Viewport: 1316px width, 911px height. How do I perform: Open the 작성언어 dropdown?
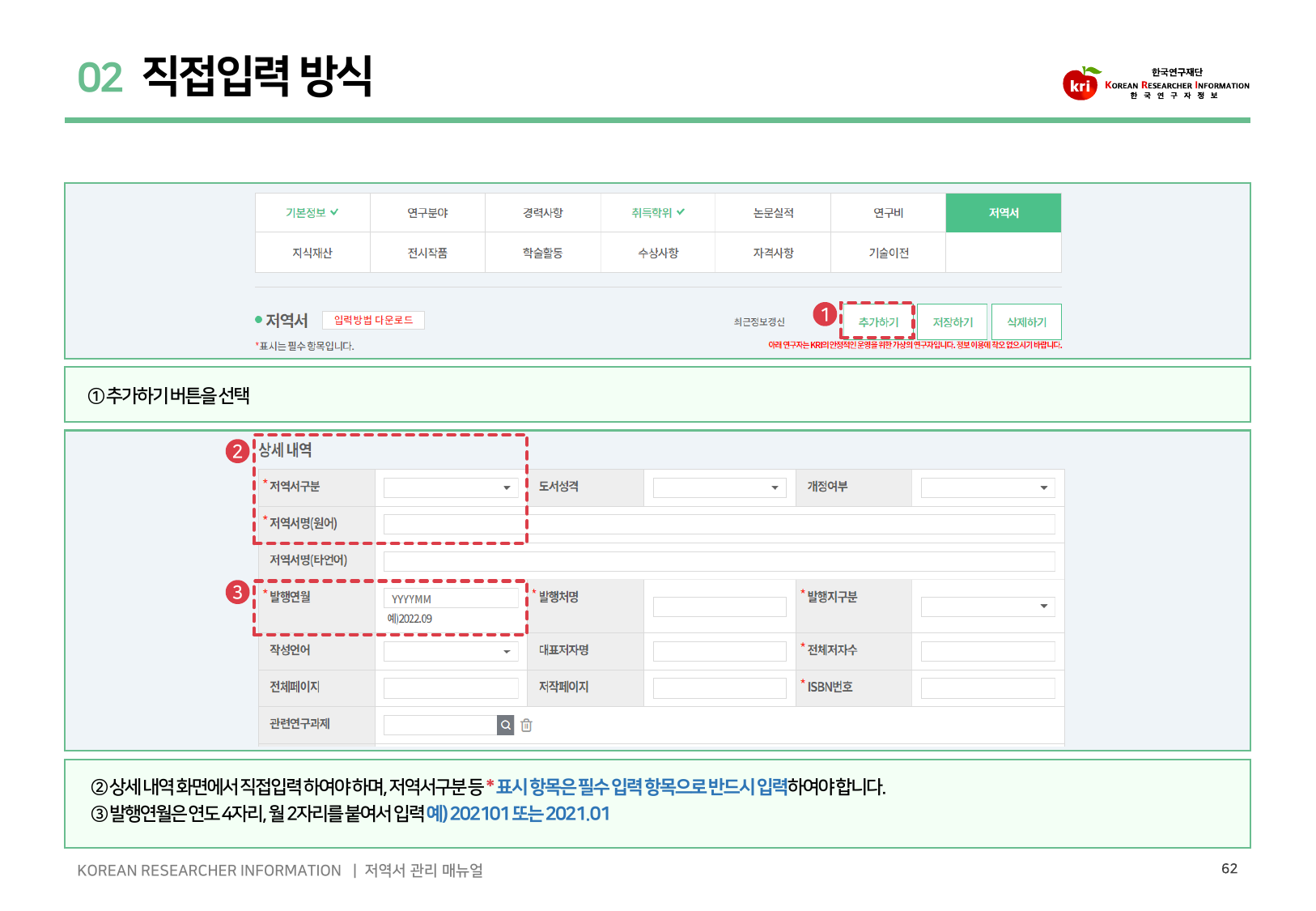pyautogui.click(x=451, y=651)
